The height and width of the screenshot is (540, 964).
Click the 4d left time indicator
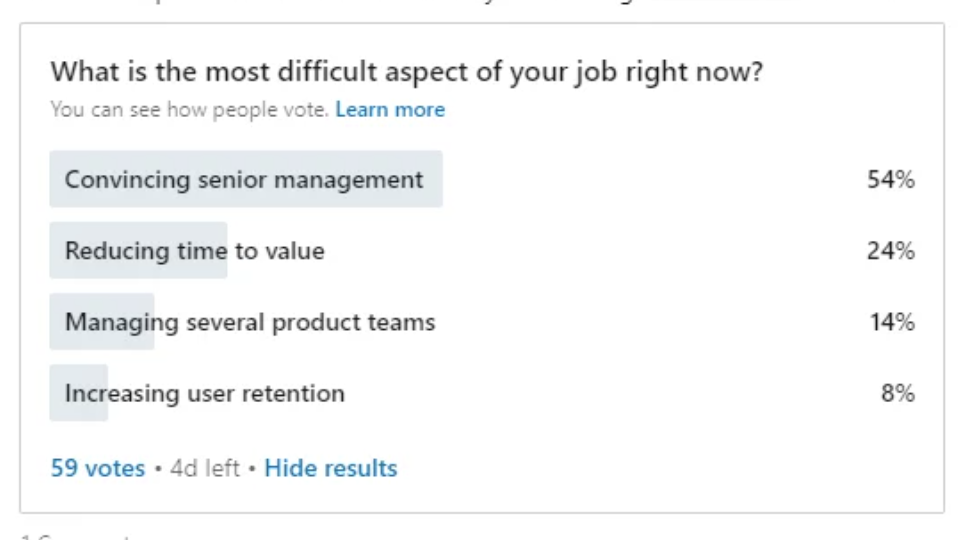point(204,468)
